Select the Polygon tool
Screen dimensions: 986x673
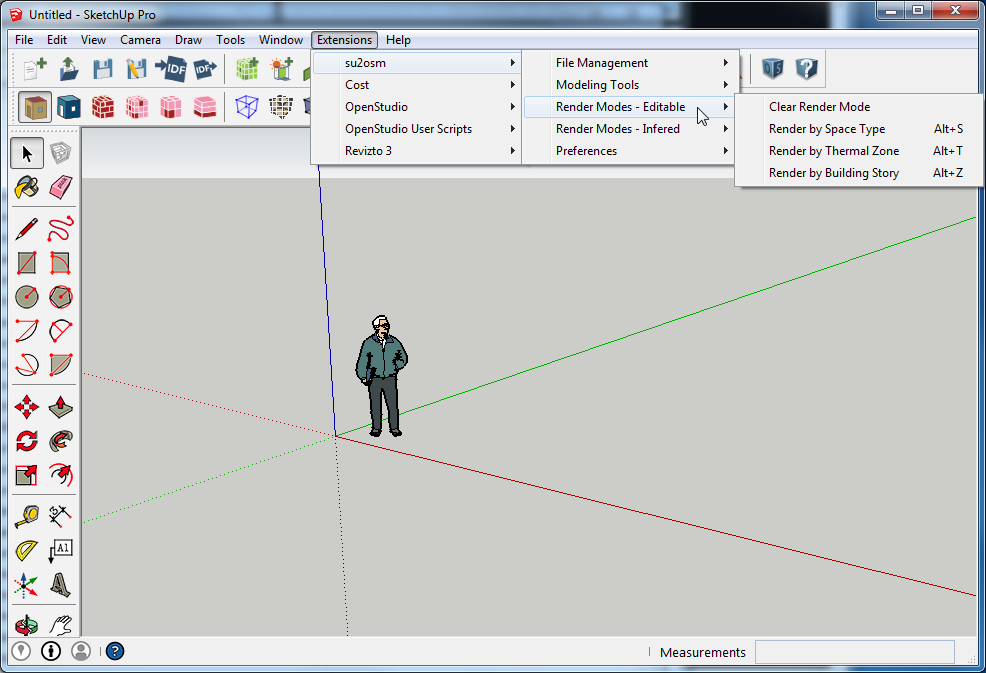click(x=60, y=297)
